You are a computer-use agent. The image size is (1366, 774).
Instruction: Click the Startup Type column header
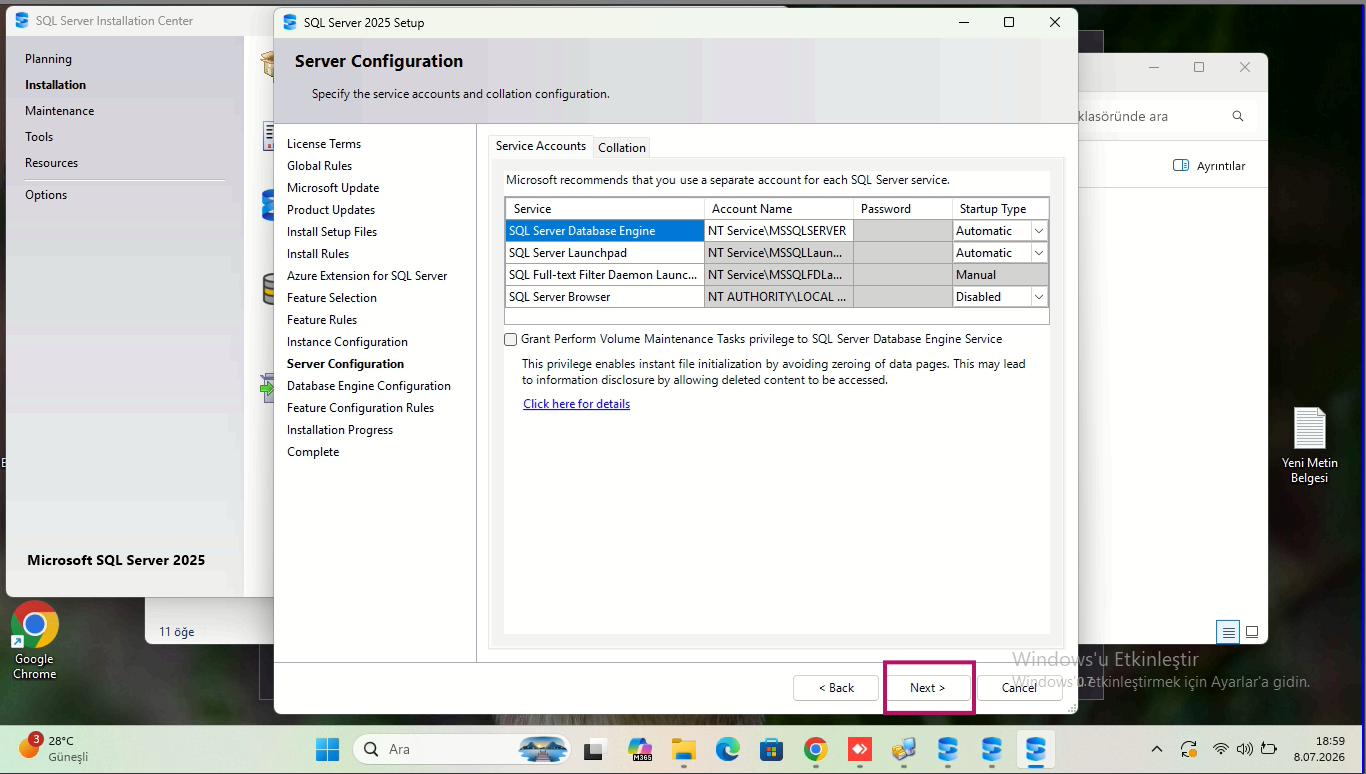pos(1001,209)
